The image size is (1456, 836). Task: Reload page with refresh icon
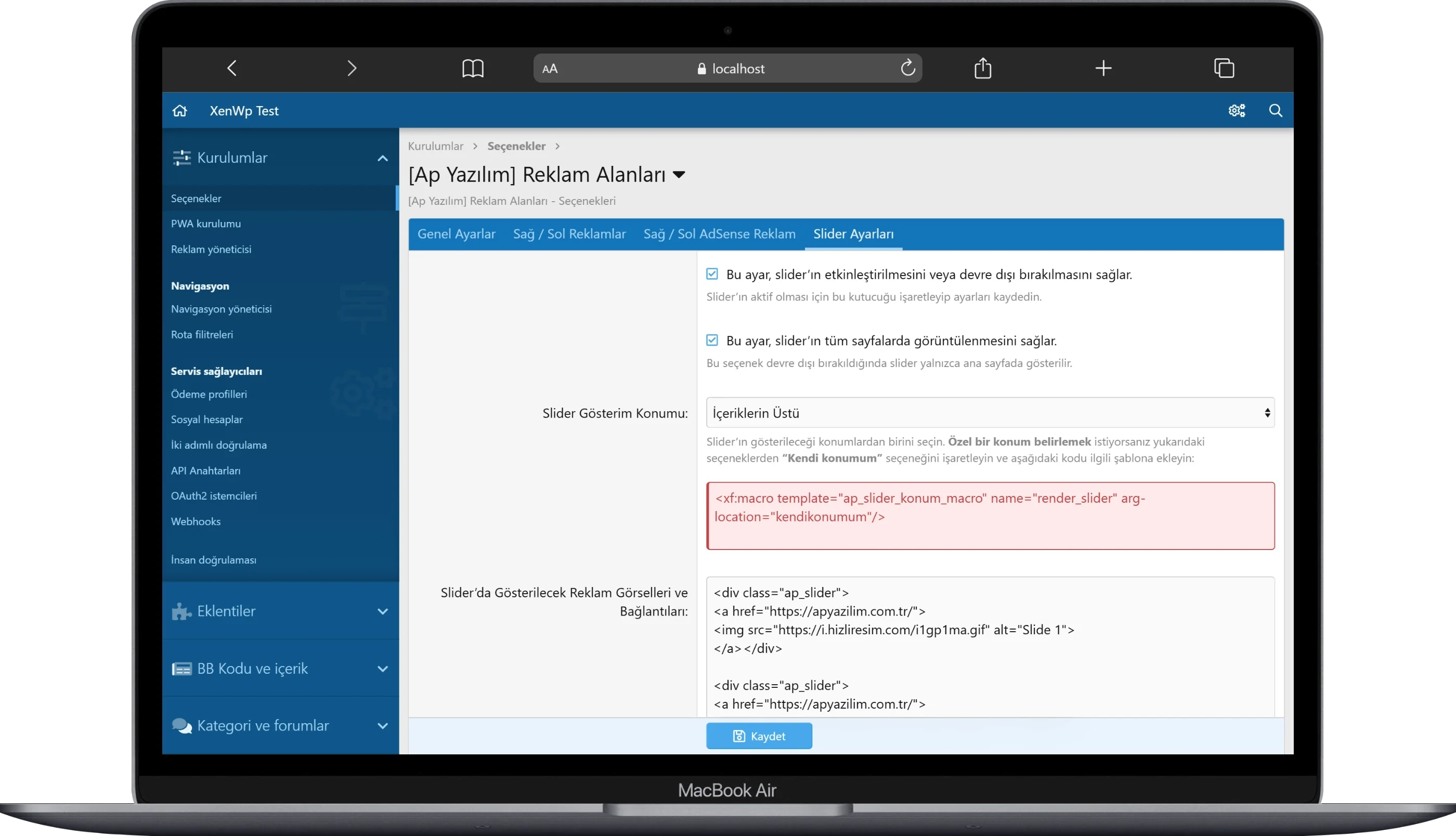[x=907, y=68]
